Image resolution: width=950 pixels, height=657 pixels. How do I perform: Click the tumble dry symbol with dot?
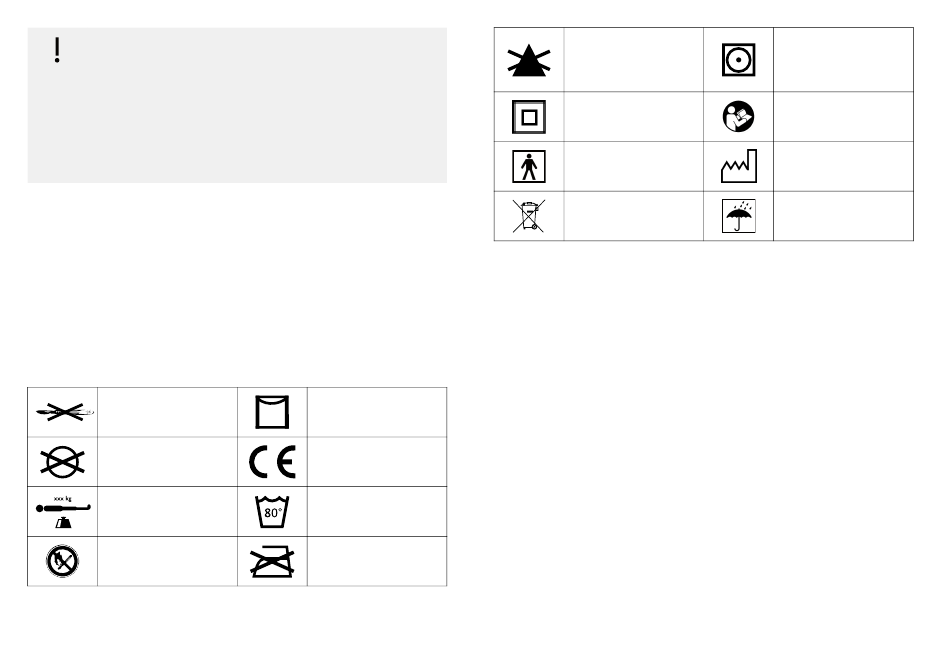[739, 59]
